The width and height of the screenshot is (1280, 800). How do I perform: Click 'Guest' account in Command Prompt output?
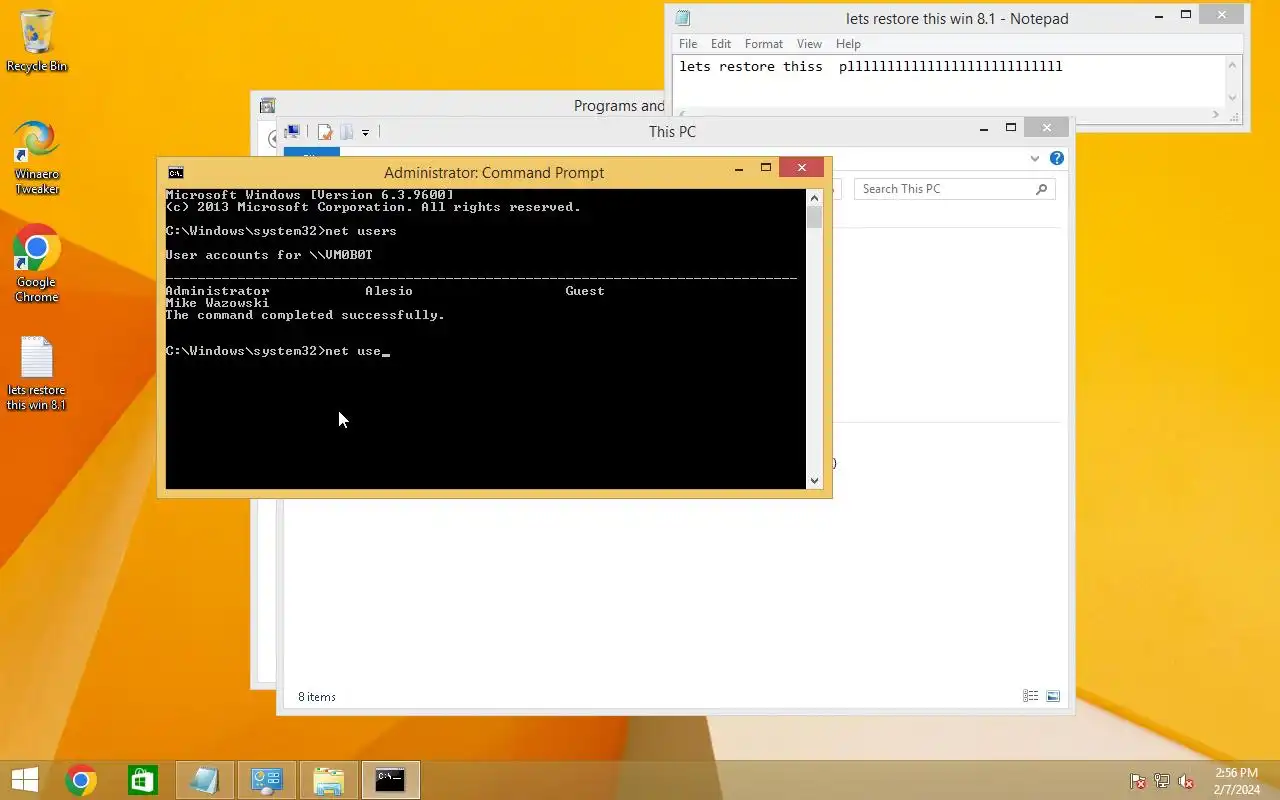(x=585, y=291)
